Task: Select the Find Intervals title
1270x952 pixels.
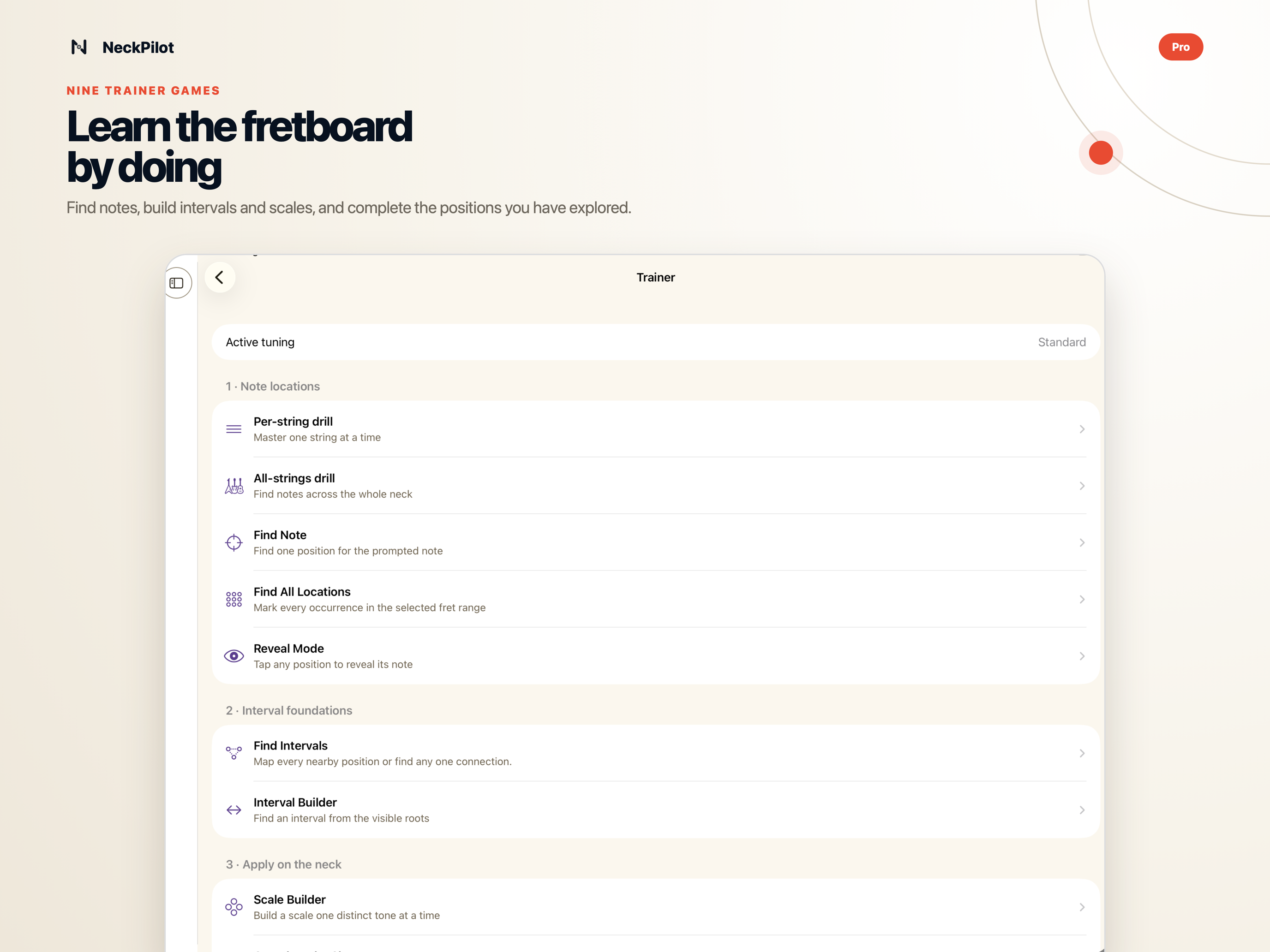Action: tap(291, 745)
